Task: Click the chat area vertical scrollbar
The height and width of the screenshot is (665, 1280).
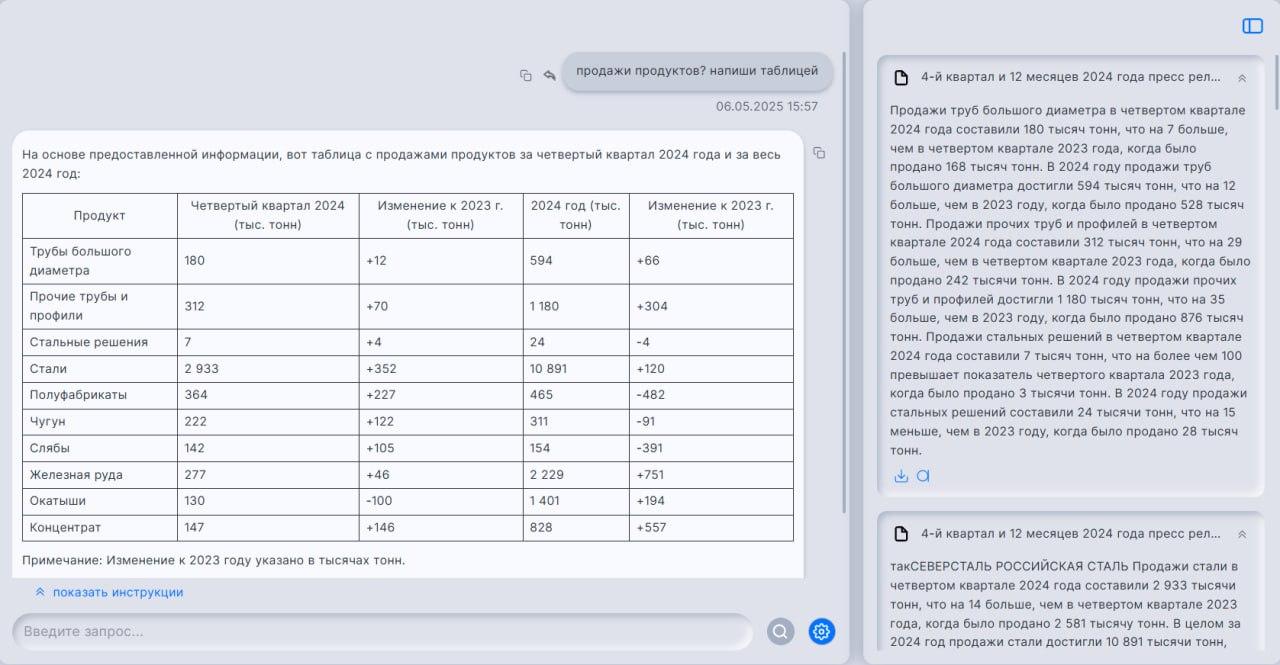Action: [x=846, y=280]
